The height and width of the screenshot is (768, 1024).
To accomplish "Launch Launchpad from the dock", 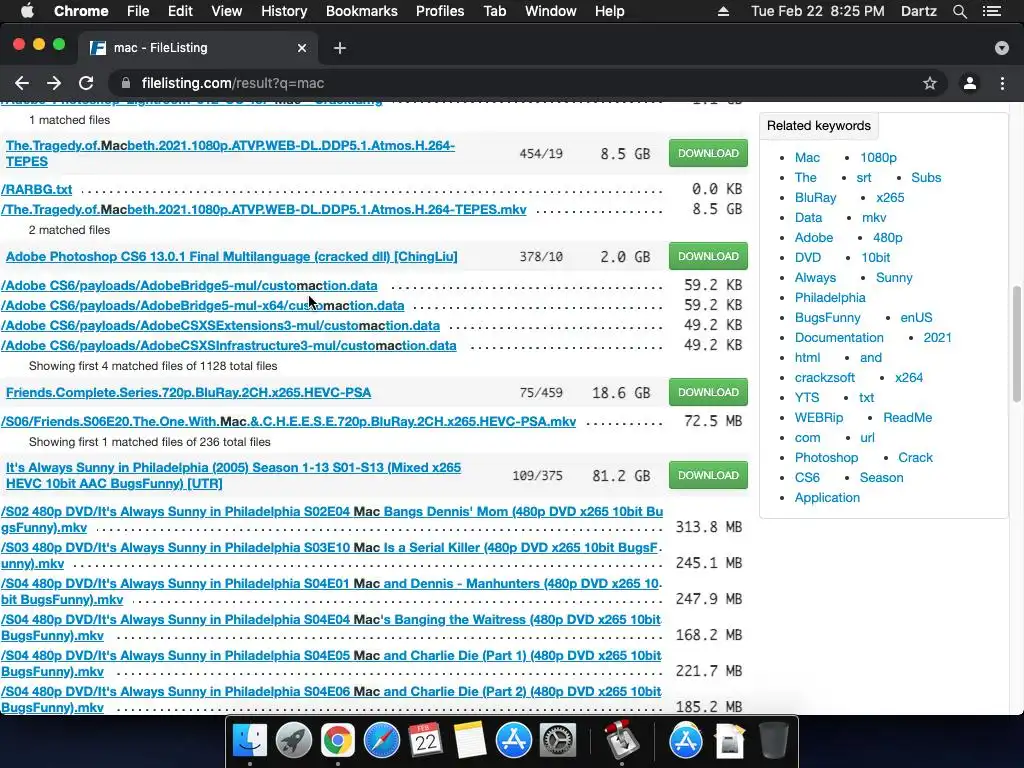I will click(x=294, y=741).
